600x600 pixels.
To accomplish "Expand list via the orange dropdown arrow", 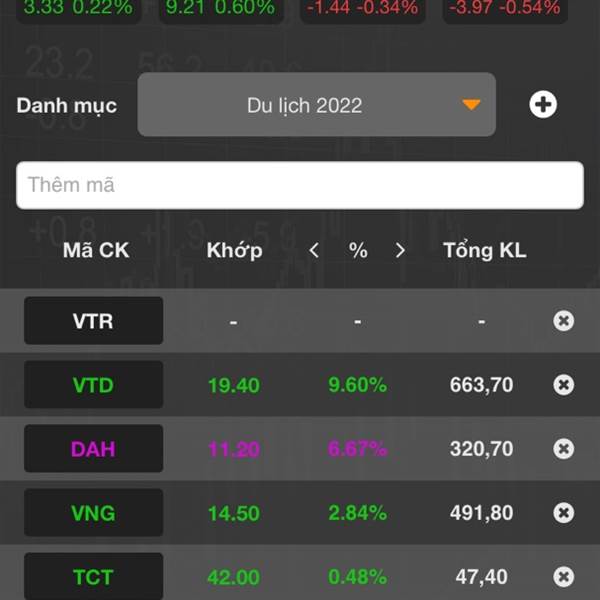I will coord(471,104).
